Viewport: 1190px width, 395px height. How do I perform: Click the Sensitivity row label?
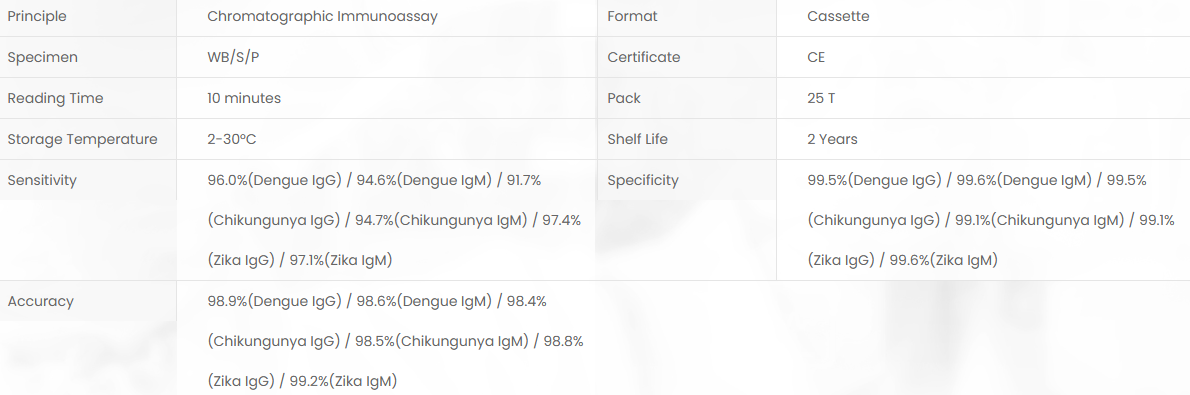coord(42,180)
